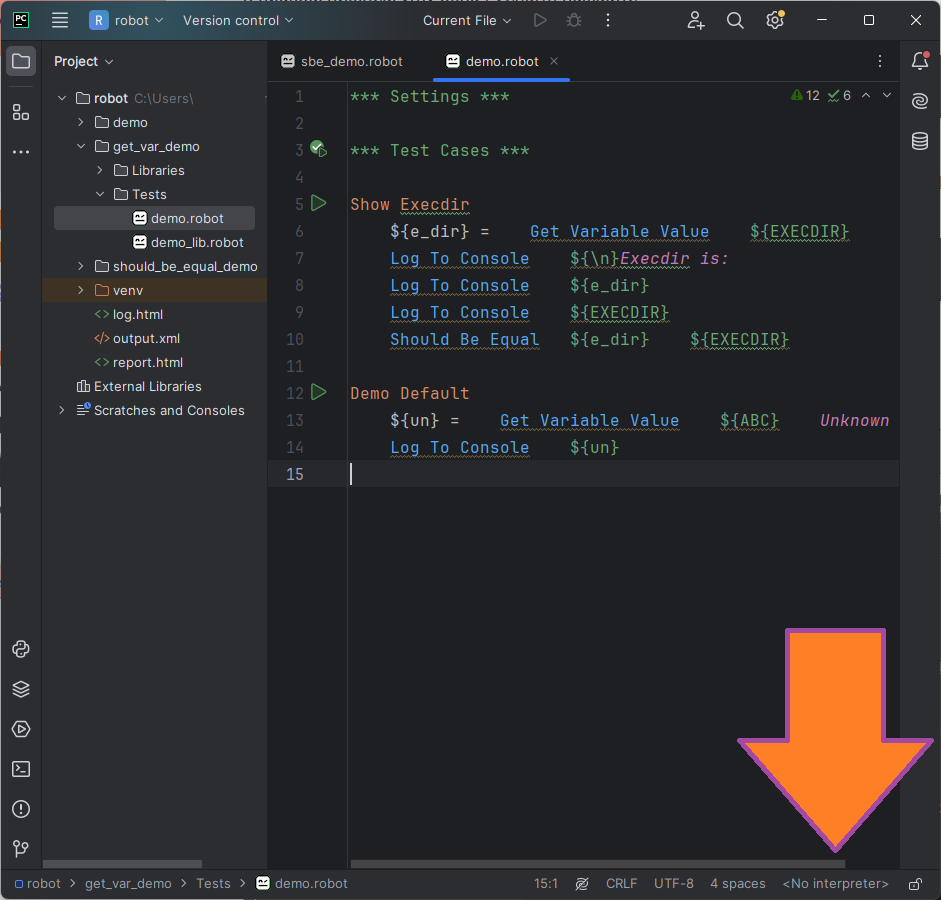Select demo_lib.robot in project tree

[188, 242]
